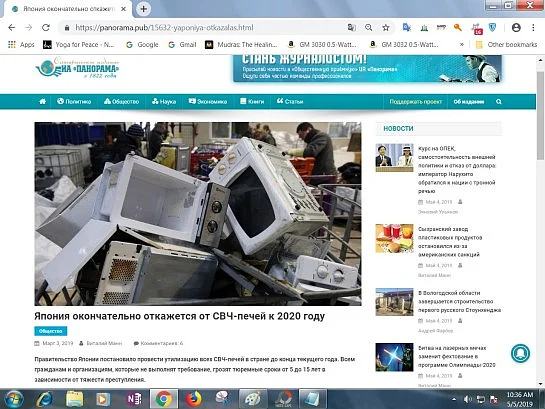This screenshot has height=409, width=545.
Task: Open the Экономика menu section
Action: (208, 101)
